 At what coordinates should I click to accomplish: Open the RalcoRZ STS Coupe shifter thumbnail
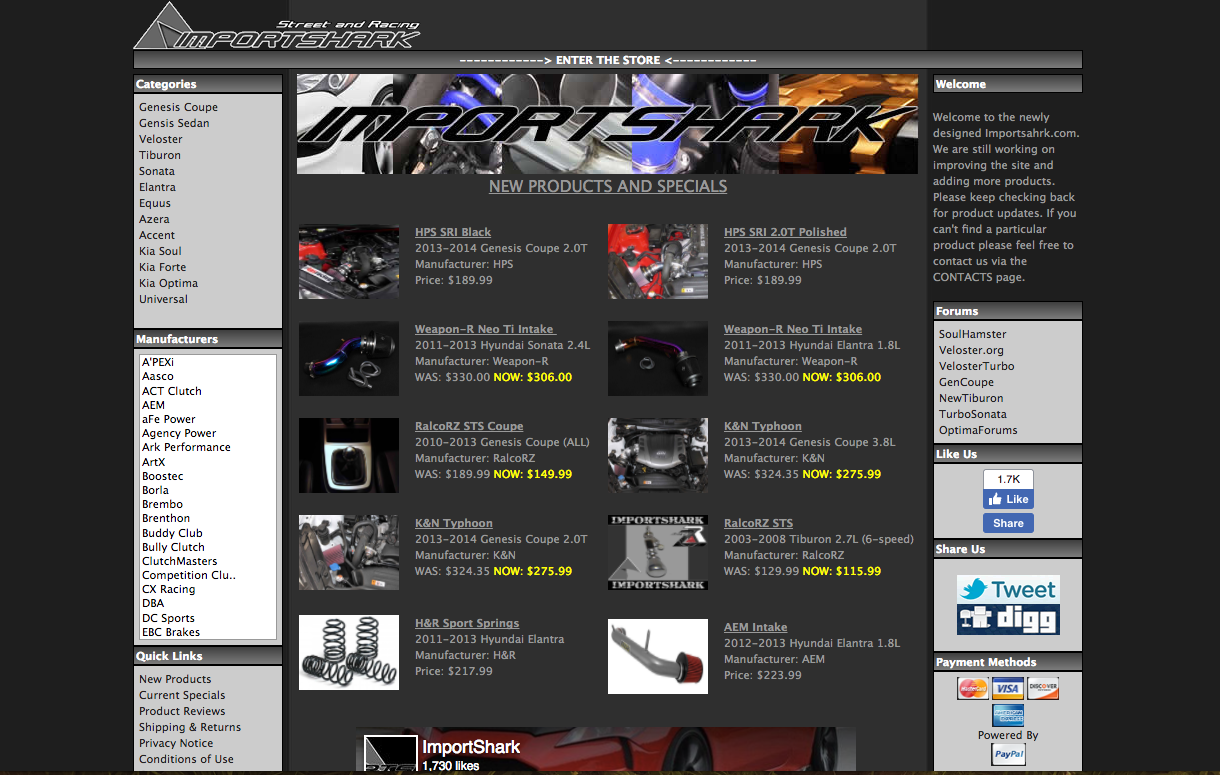click(x=349, y=456)
